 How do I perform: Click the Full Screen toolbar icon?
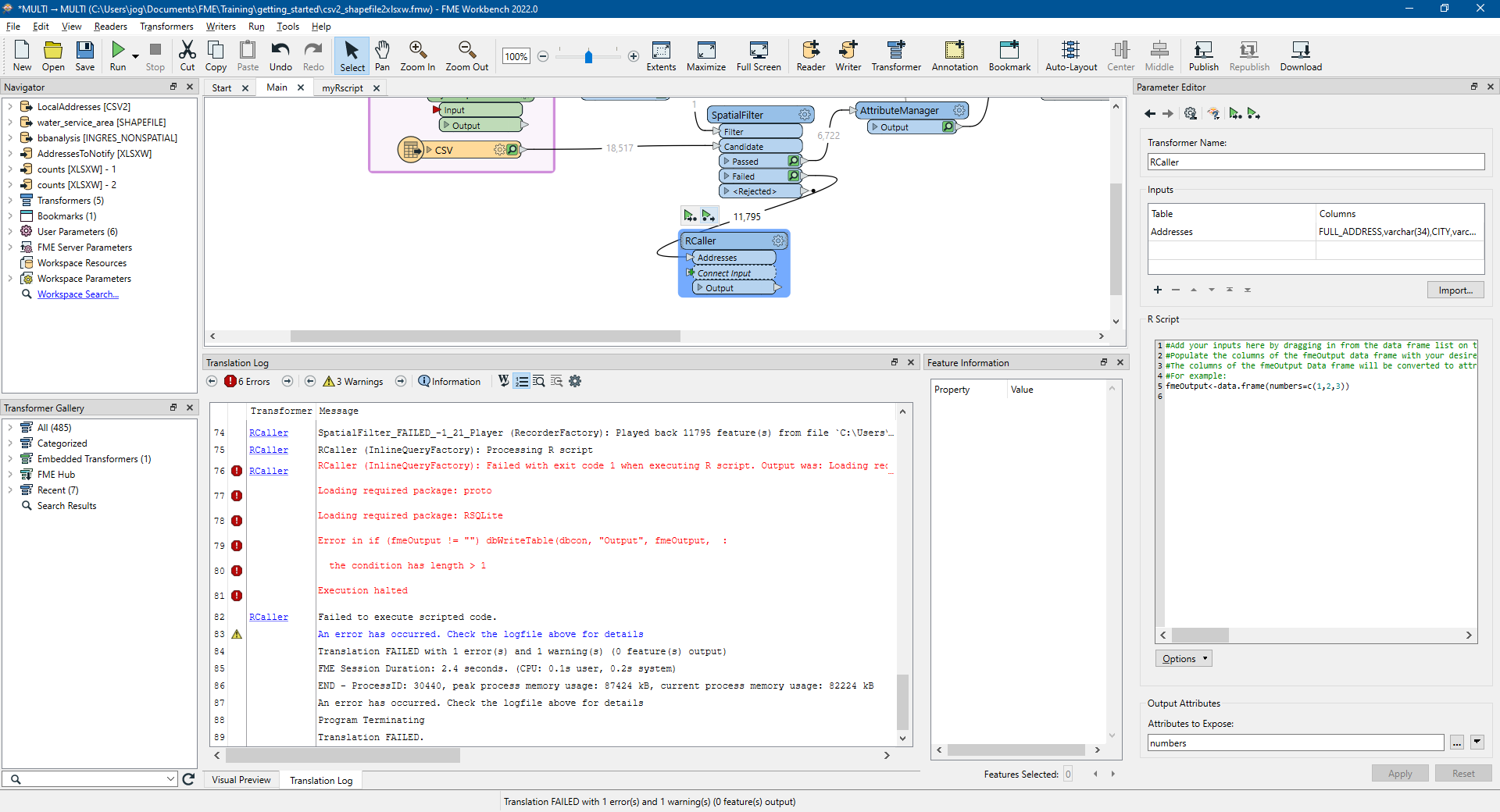[x=759, y=56]
